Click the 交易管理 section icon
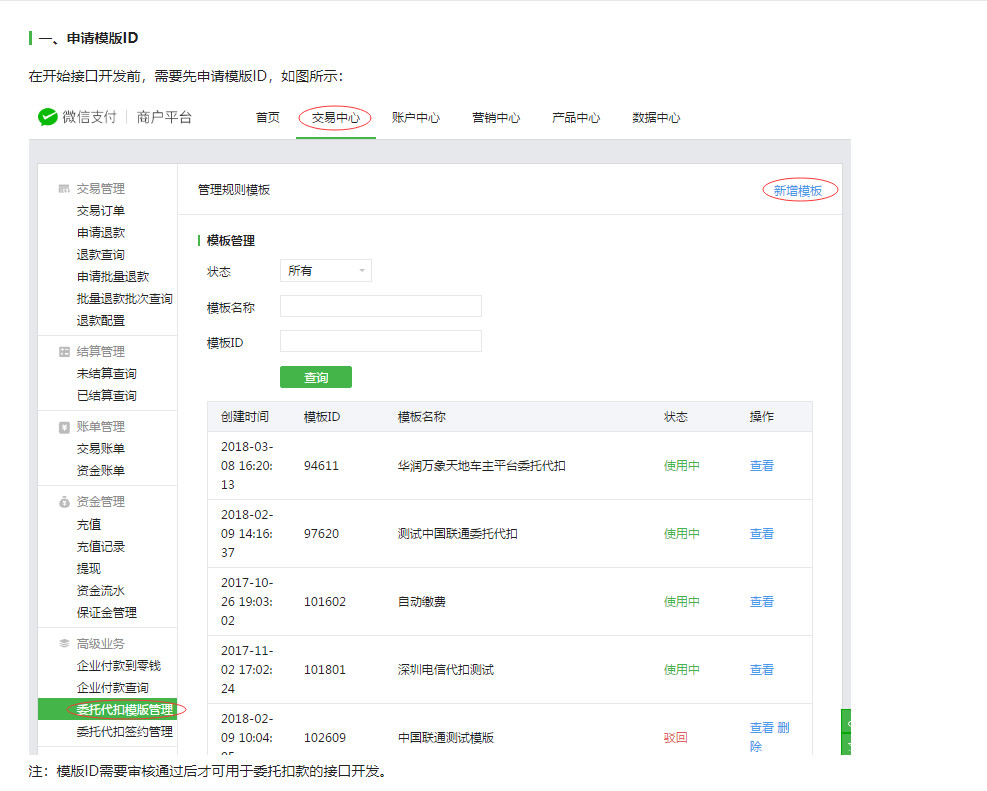The image size is (987, 791). (x=64, y=189)
